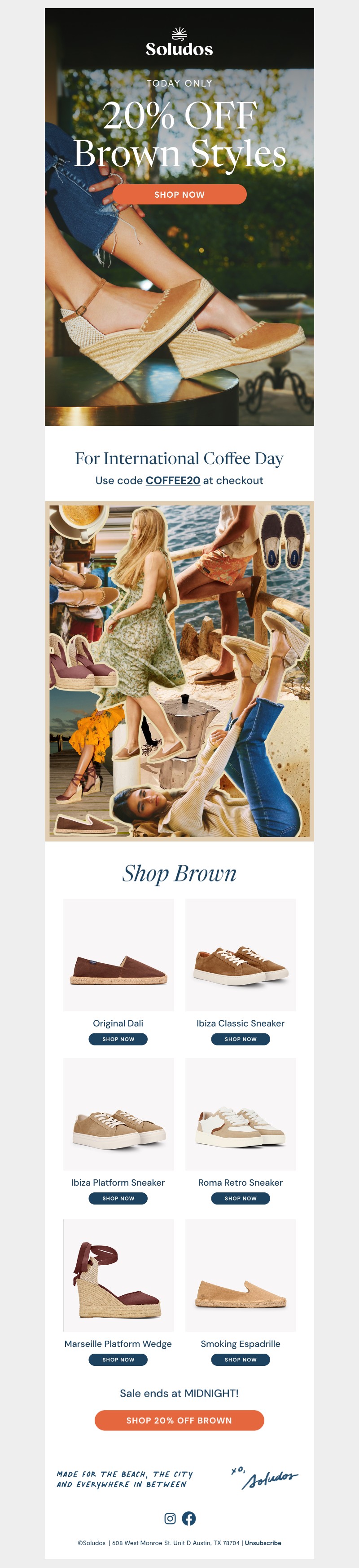Screen dimensions: 359x1568
Task: Open the Instagram icon in footer
Action: (171, 1518)
